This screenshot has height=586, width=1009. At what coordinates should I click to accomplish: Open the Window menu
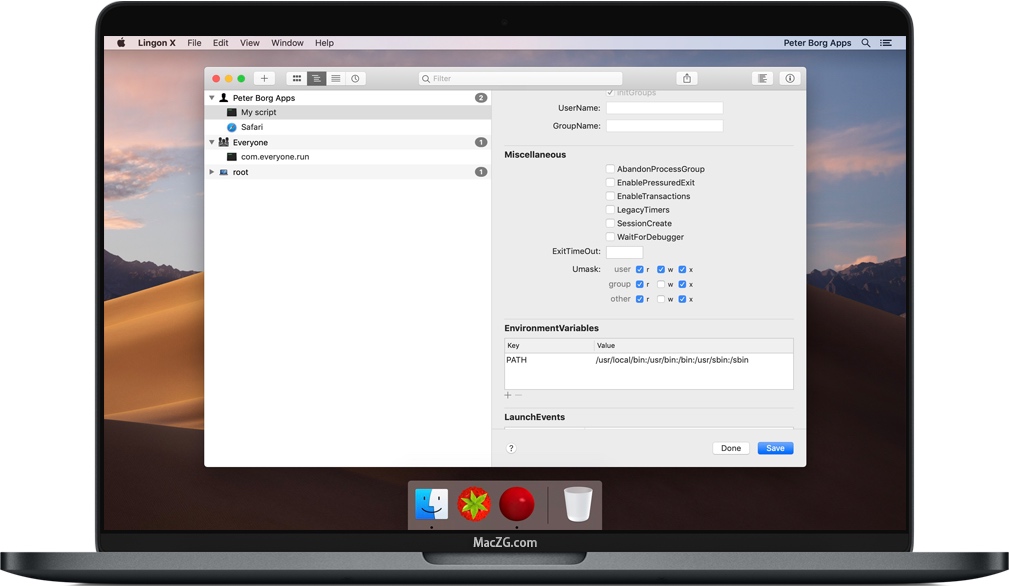tap(287, 42)
